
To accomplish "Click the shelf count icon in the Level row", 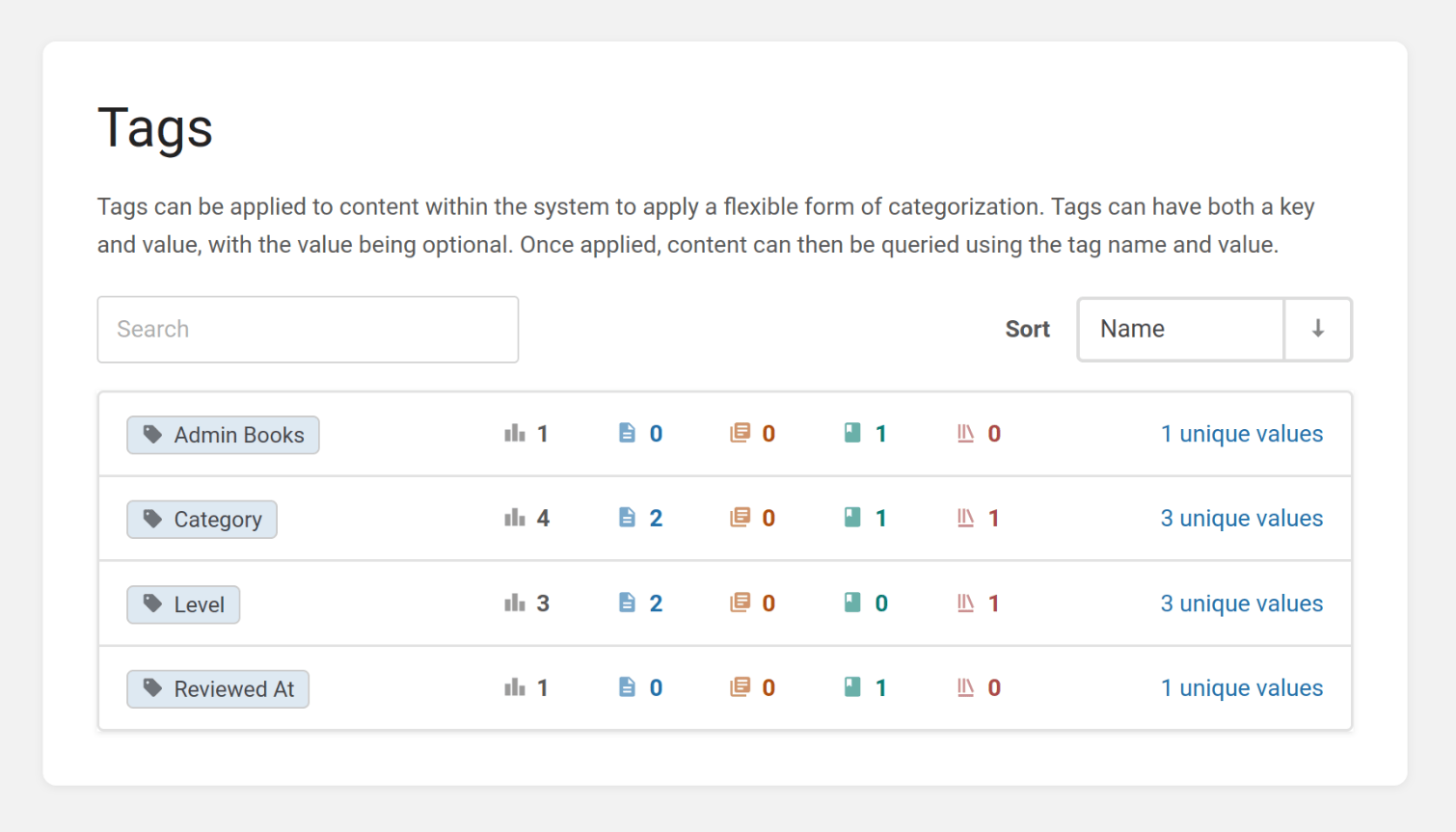I will click(965, 604).
